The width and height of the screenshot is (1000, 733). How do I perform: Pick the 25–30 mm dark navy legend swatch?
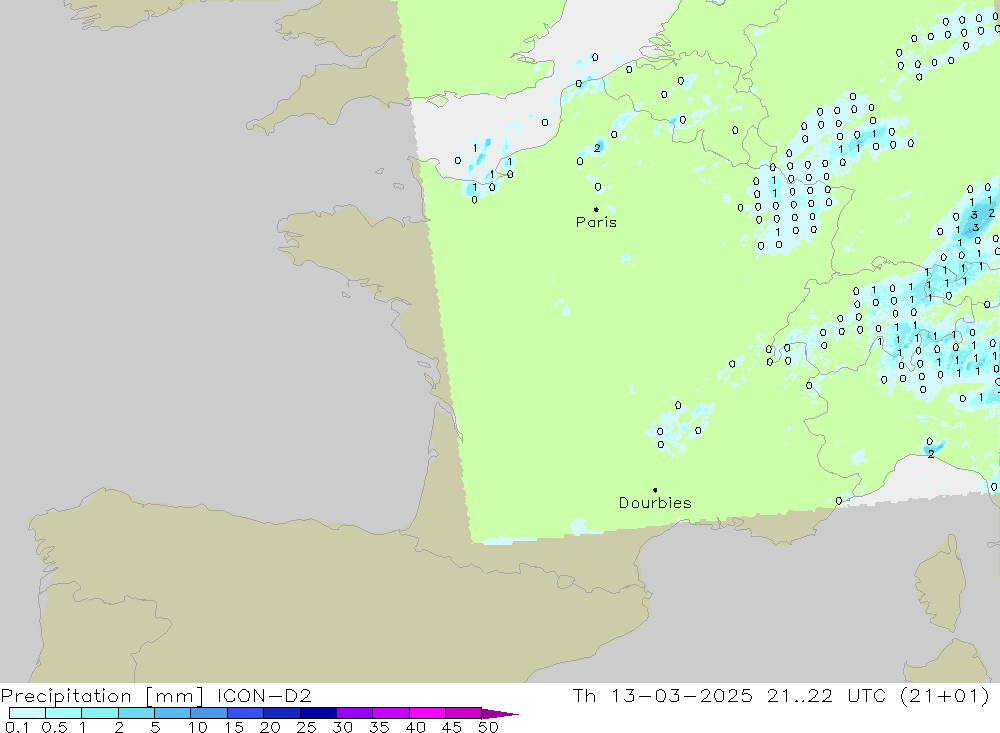318,713
